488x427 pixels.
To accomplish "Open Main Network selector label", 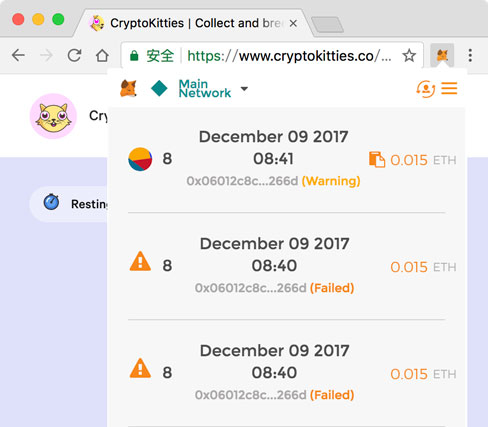I will (205, 88).
